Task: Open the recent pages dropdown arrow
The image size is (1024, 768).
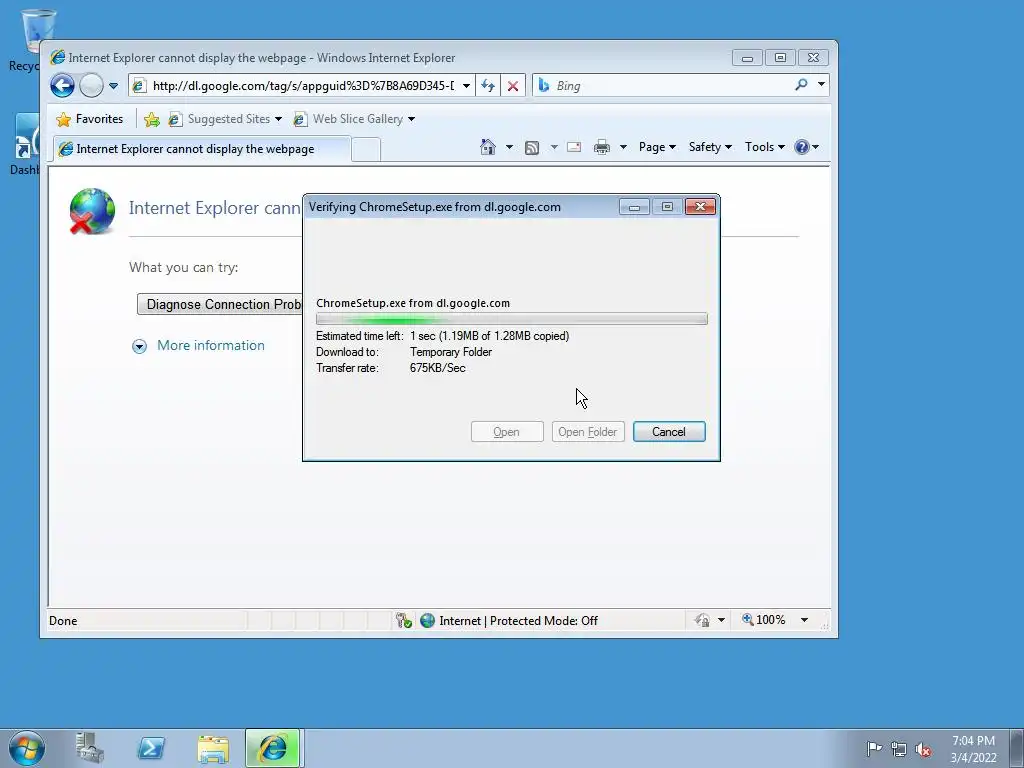Action: [114, 86]
